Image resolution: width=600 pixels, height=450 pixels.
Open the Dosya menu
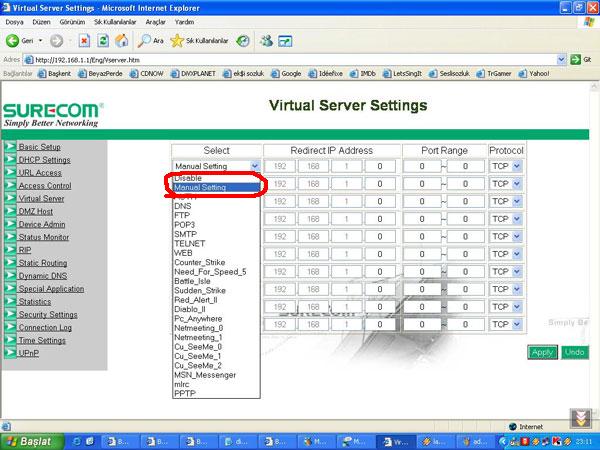pyautogui.click(x=15, y=22)
